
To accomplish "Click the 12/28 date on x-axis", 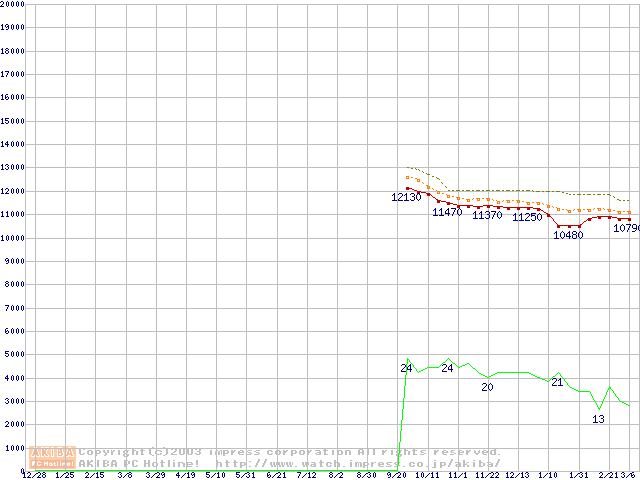I will (33, 475).
